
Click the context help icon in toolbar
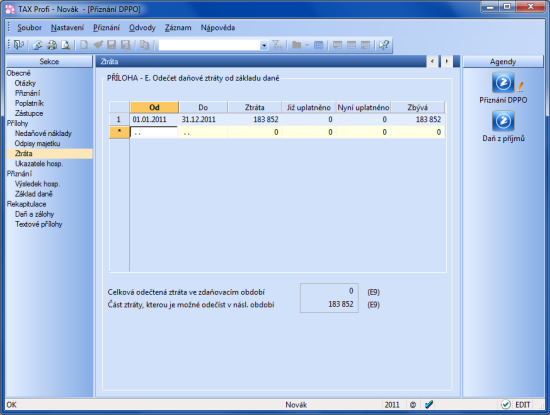click(384, 45)
